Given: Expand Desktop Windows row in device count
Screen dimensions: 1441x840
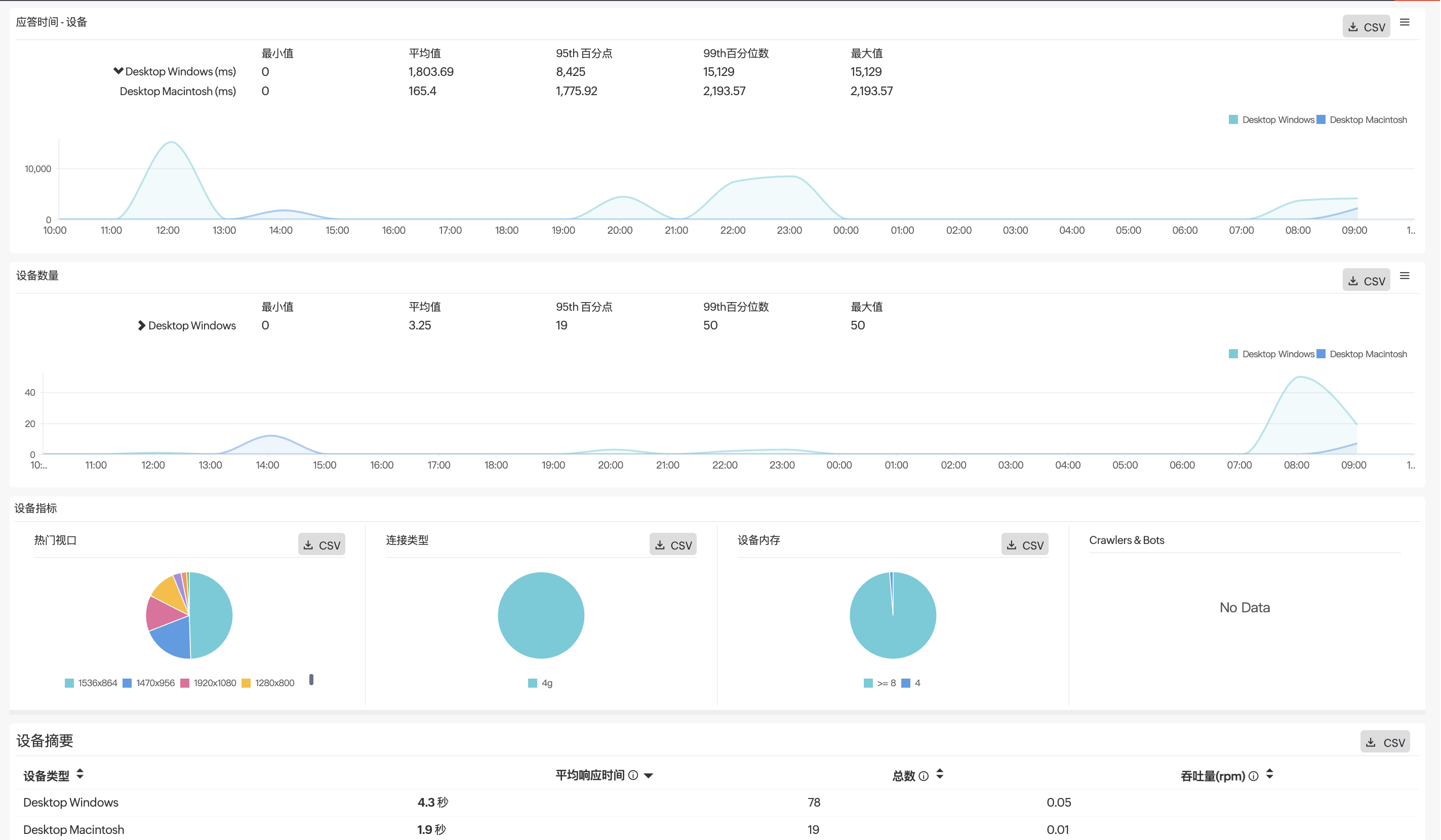Looking at the screenshot, I should pos(141,326).
